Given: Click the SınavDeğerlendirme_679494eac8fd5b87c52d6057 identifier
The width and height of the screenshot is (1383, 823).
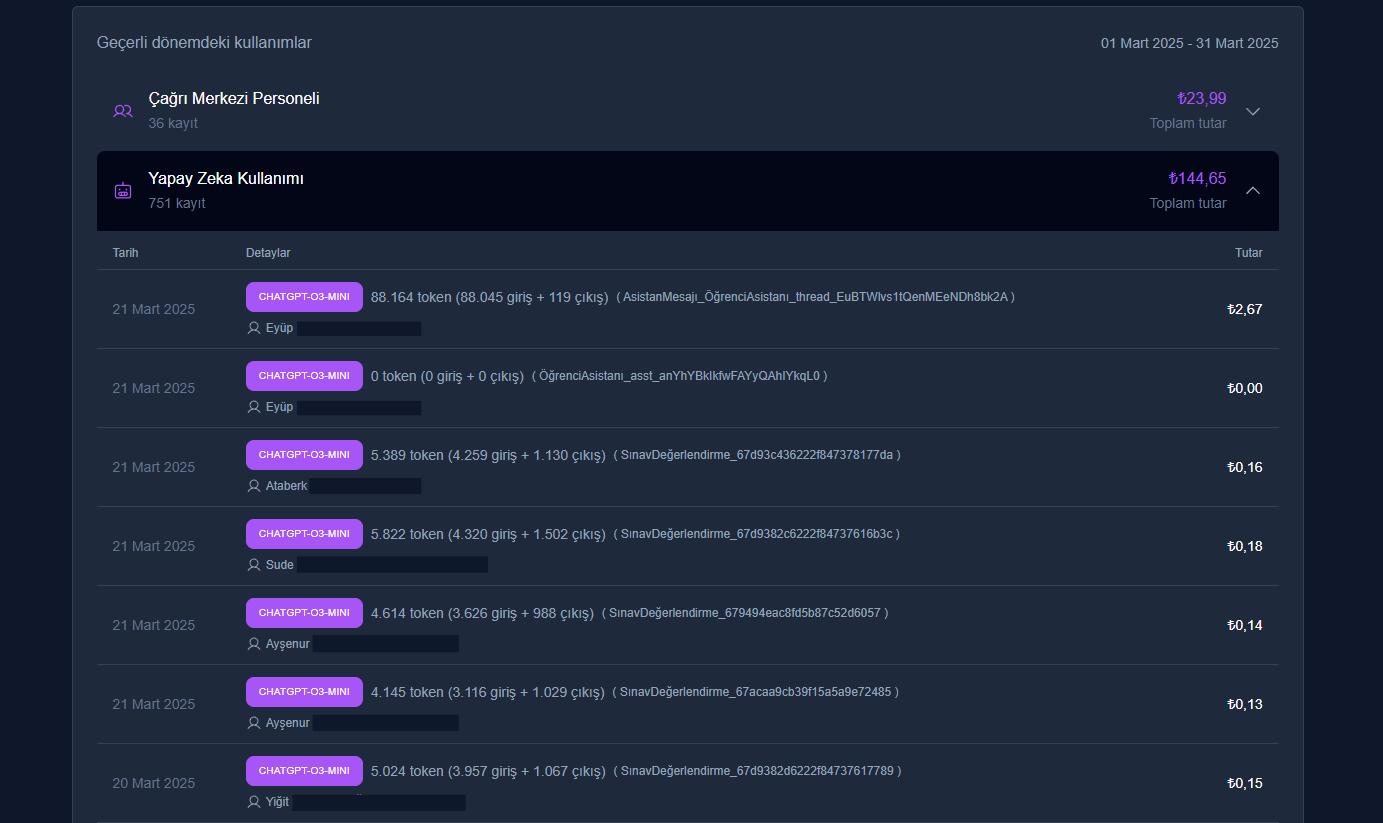Looking at the screenshot, I should [x=745, y=613].
